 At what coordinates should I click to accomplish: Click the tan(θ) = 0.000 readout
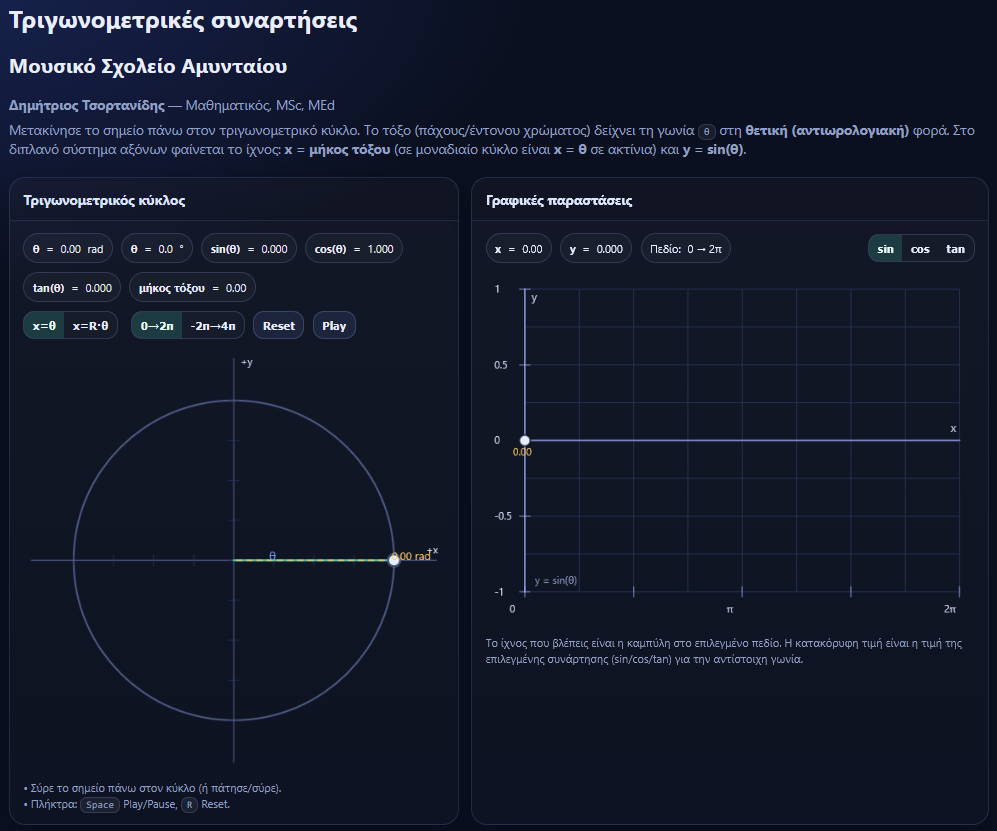tap(72, 288)
